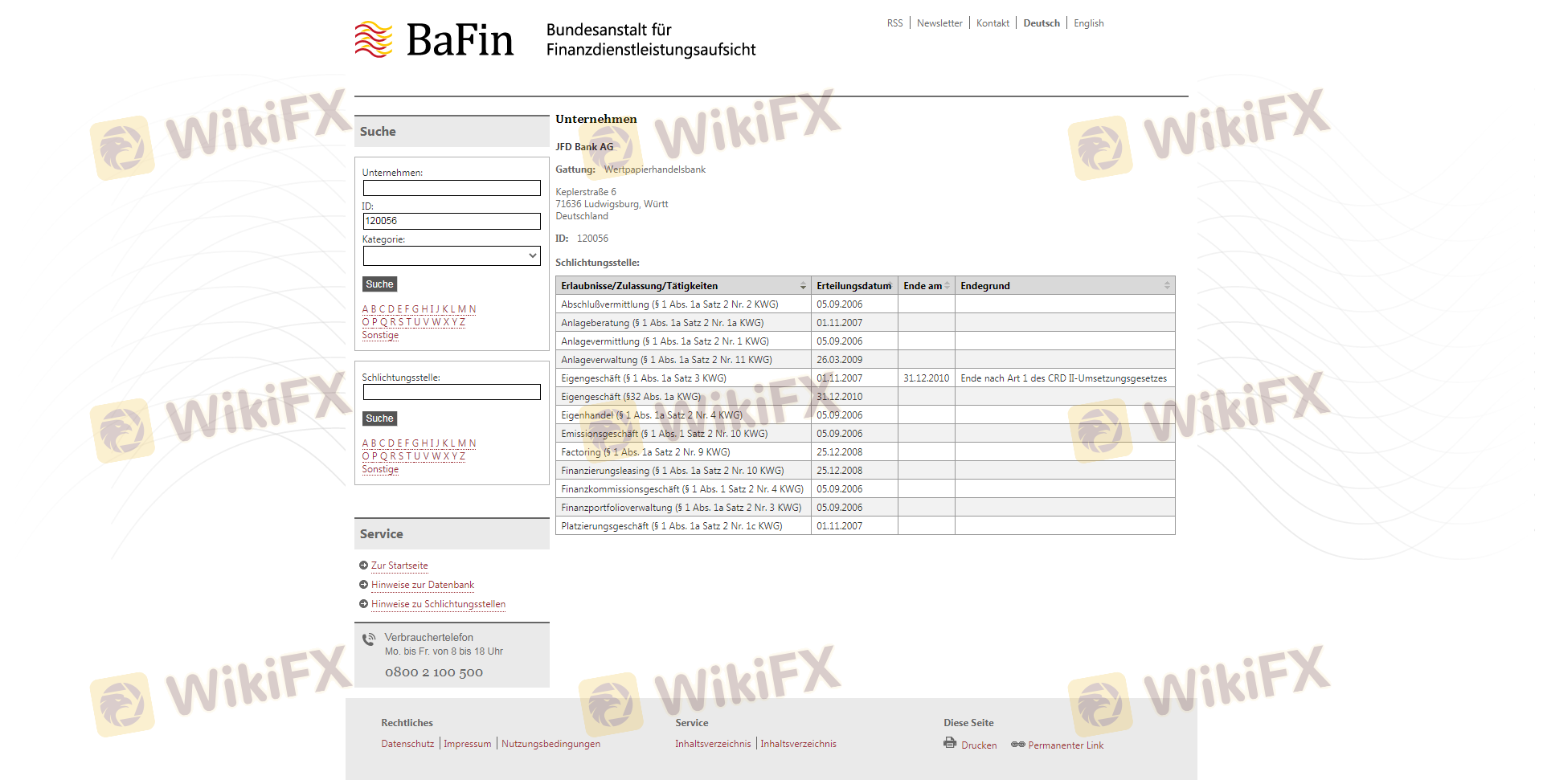Click the arrow icon beside Hinweise zur Datenbank
1543x784 pixels.
click(363, 585)
